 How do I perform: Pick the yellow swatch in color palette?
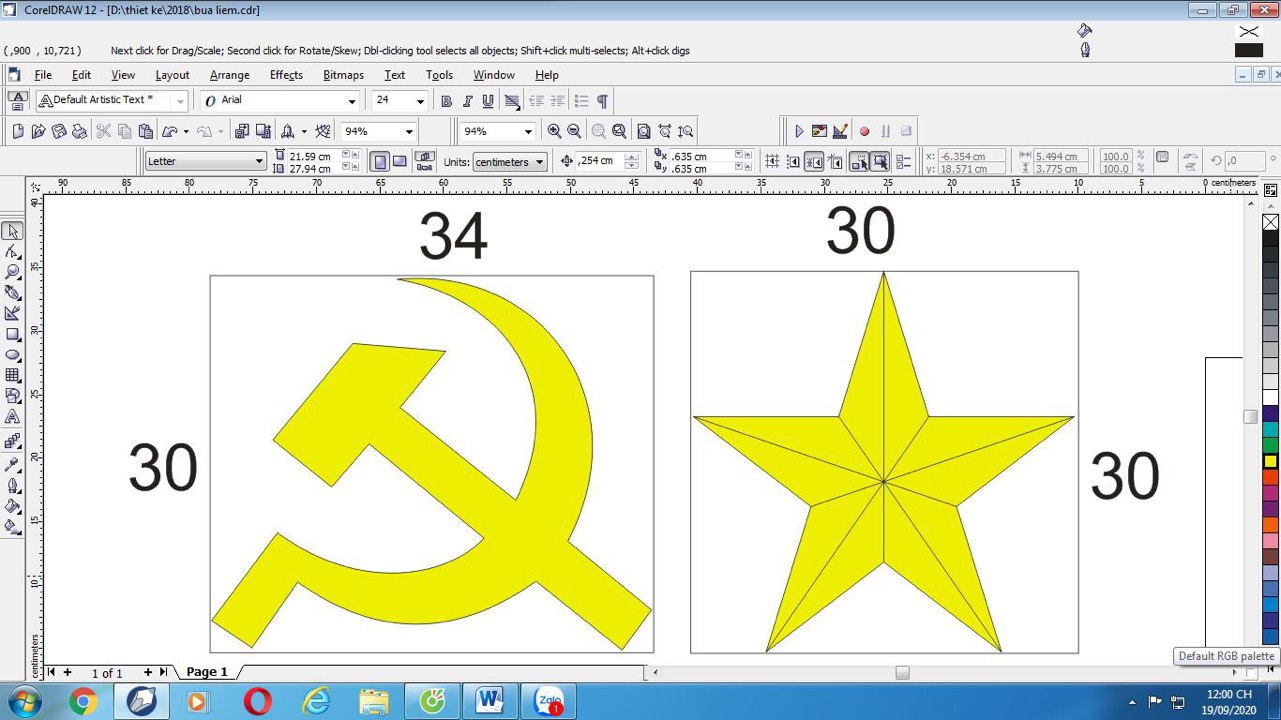point(1270,461)
